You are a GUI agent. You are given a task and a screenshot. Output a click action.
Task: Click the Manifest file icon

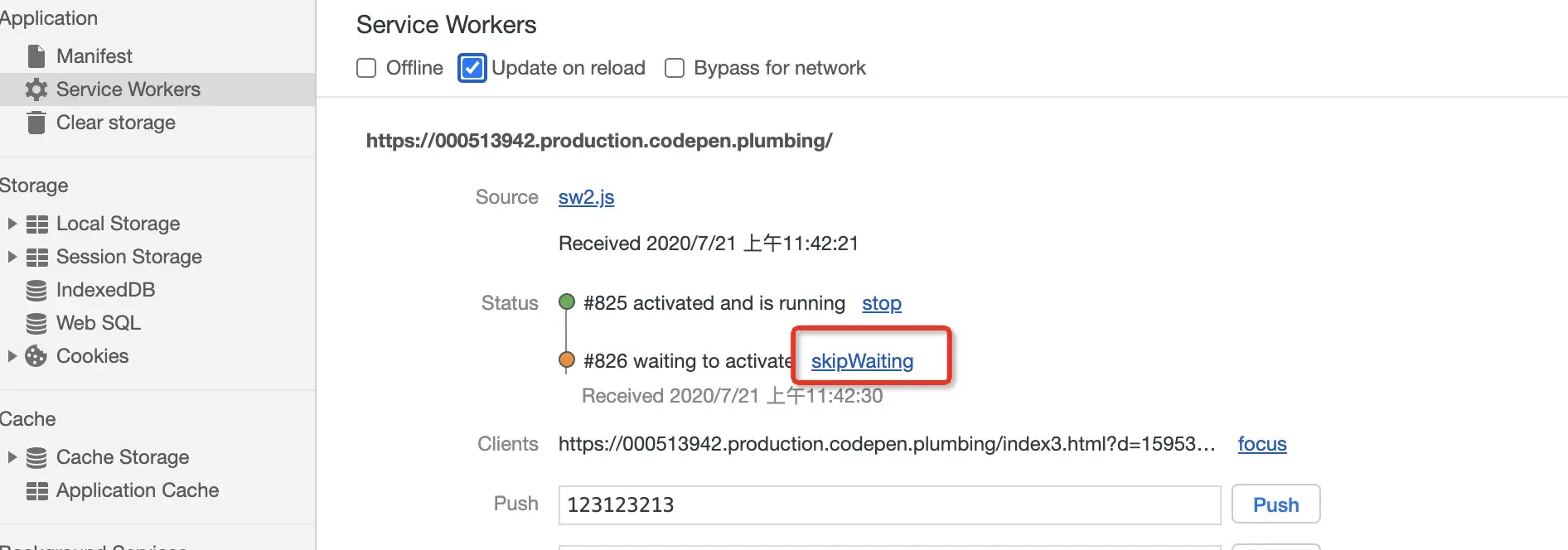pyautogui.click(x=36, y=56)
